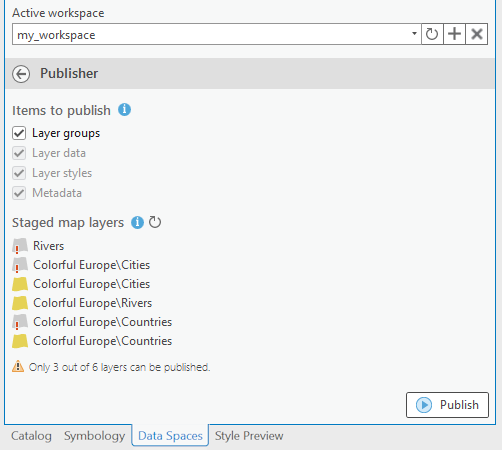Toggle the Layer data checkbox
Image resolution: width=502 pixels, height=450 pixels.
pos(19,153)
